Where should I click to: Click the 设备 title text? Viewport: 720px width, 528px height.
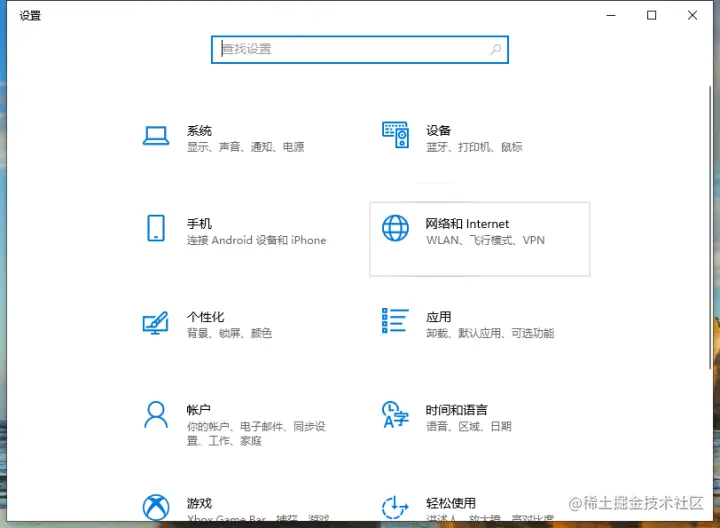439,131
